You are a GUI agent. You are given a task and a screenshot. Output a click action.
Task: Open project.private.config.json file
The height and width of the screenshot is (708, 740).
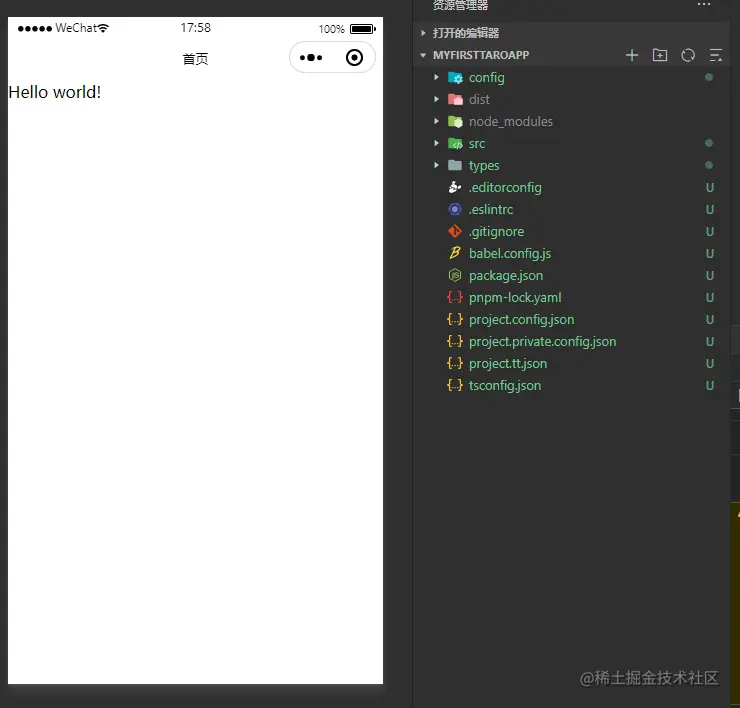543,342
